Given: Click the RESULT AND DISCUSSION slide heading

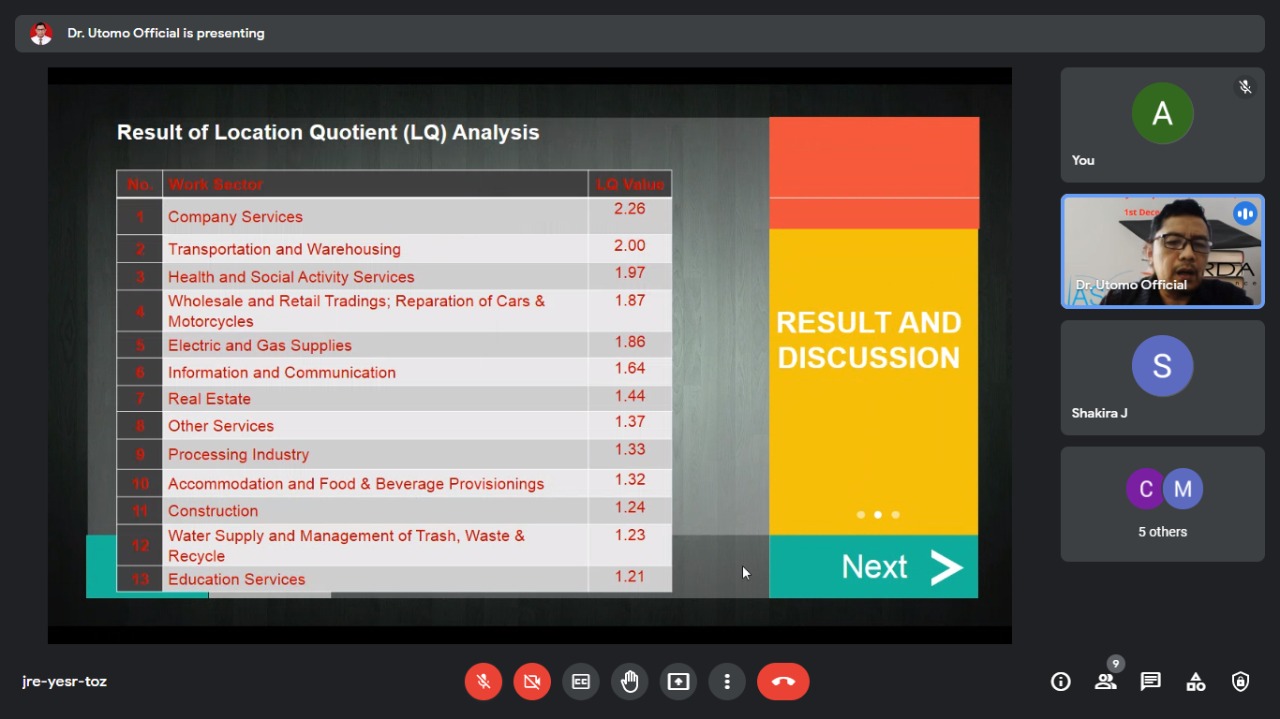Looking at the screenshot, I should pos(869,340).
